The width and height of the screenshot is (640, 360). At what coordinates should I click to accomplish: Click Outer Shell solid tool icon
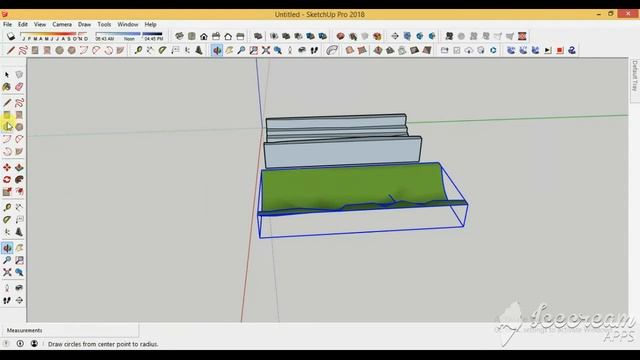point(258,36)
